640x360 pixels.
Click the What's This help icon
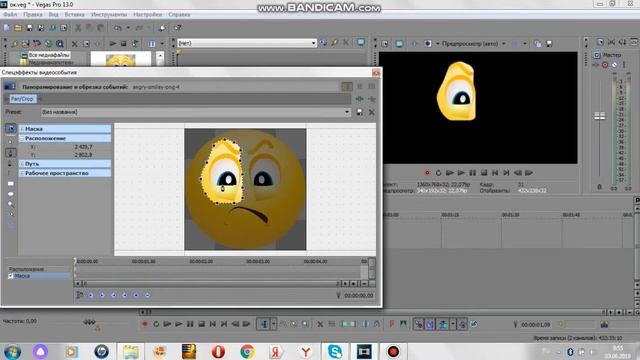tap(178, 28)
